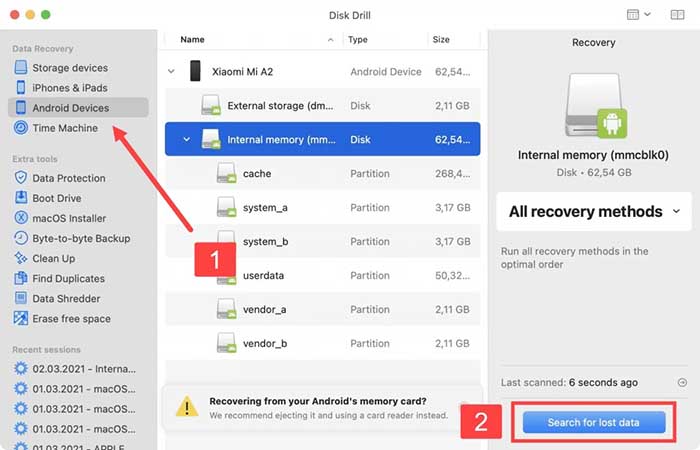
Task: Click the cache partition icon
Action: [x=226, y=173]
